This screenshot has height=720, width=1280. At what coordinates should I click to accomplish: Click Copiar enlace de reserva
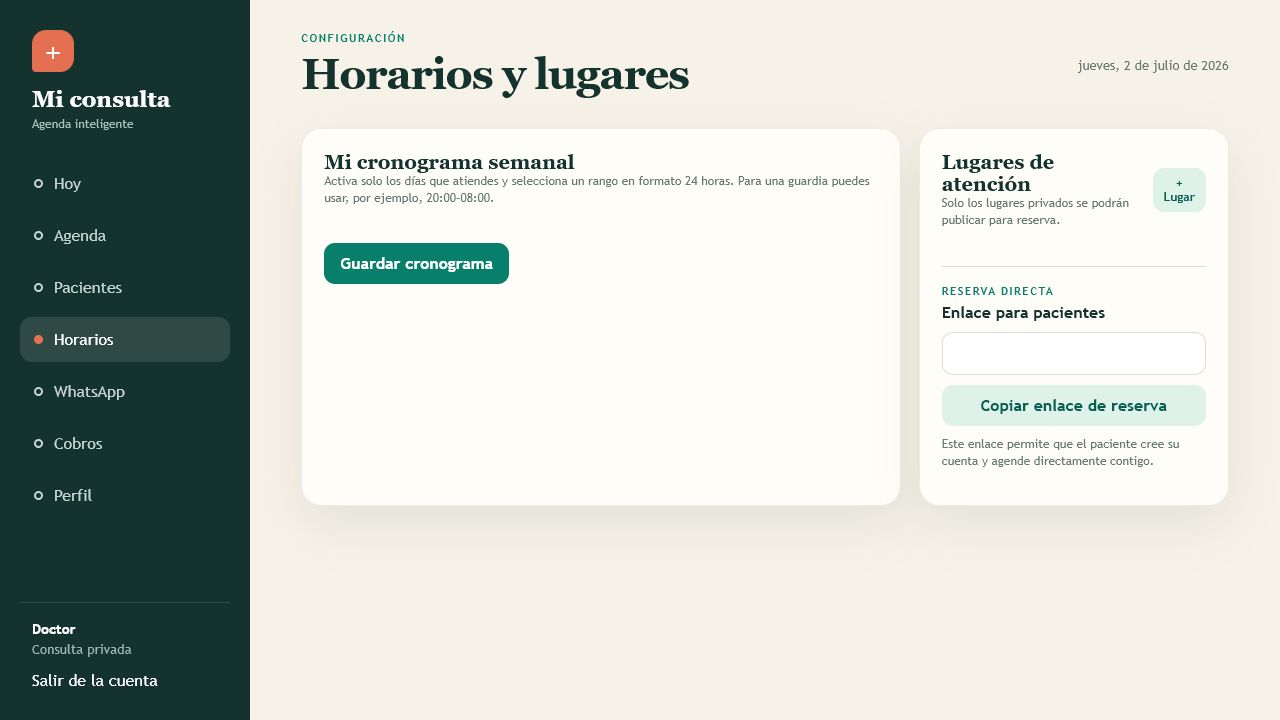pos(1074,405)
